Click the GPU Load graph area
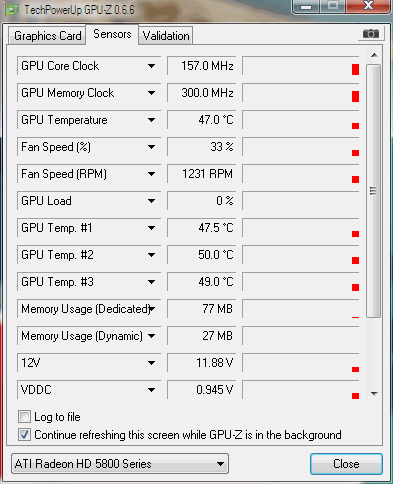 click(301, 201)
